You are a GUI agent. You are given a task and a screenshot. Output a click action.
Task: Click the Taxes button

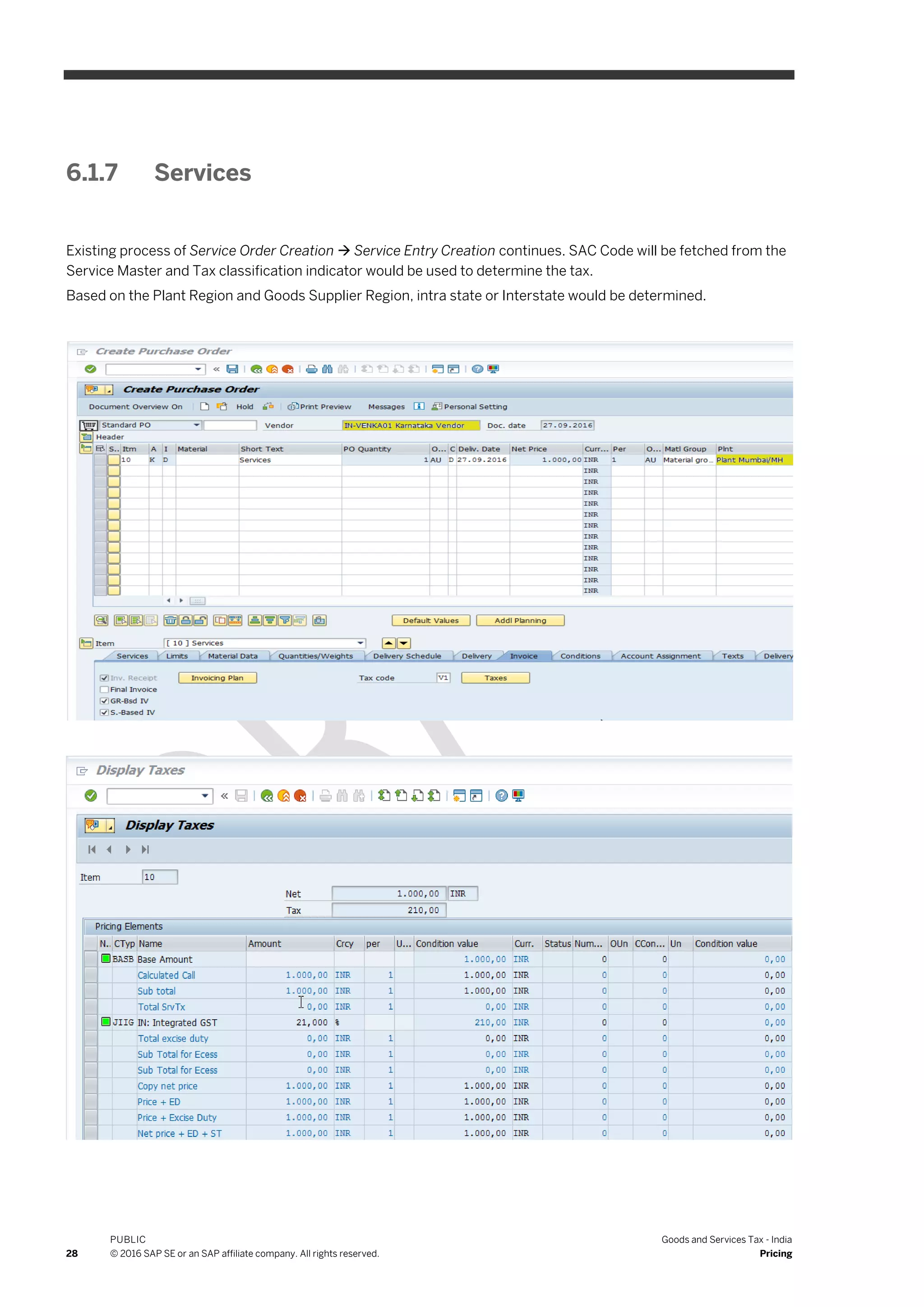pos(495,678)
